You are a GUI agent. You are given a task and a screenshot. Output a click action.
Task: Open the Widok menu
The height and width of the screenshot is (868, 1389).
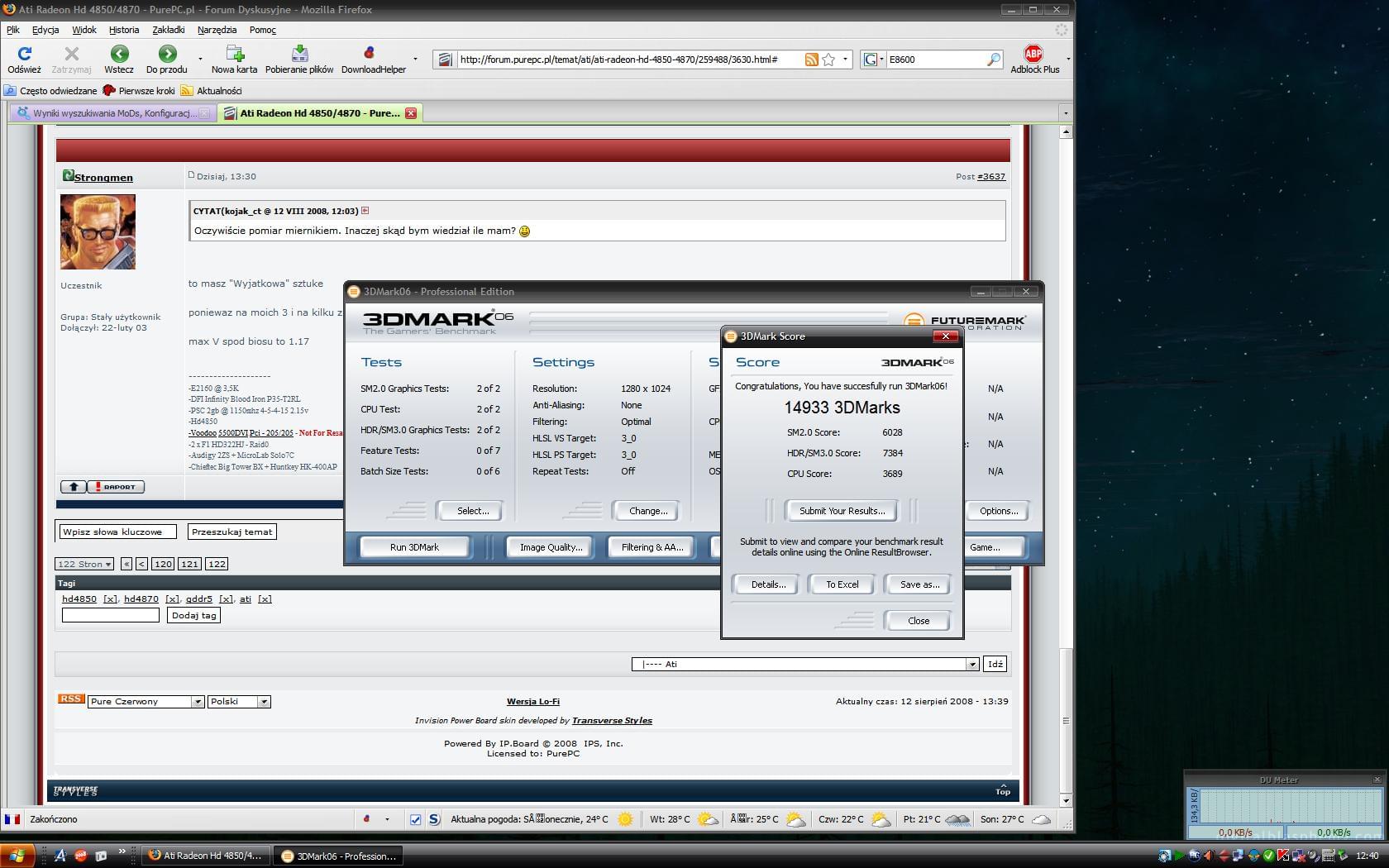[x=84, y=30]
